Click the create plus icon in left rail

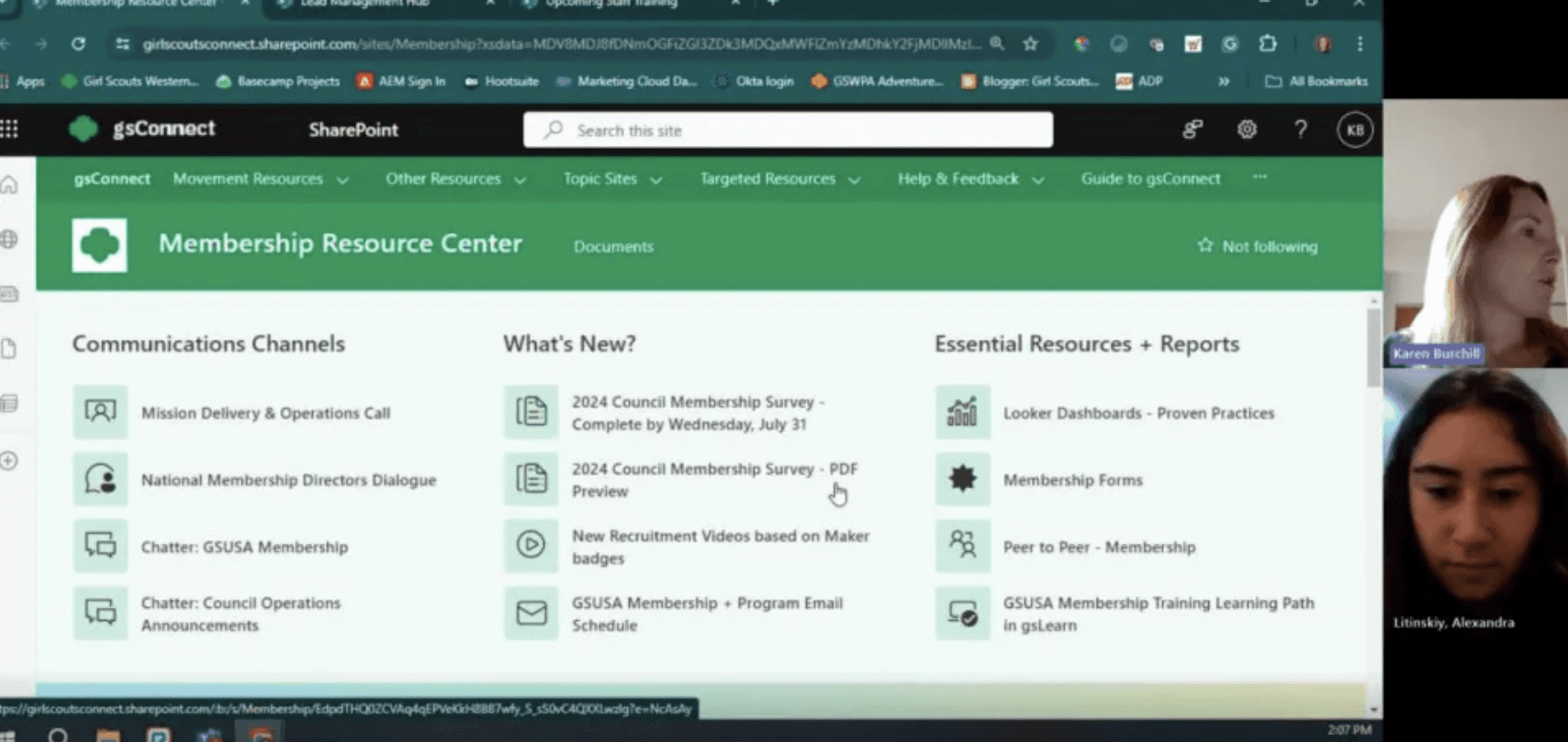(x=9, y=461)
